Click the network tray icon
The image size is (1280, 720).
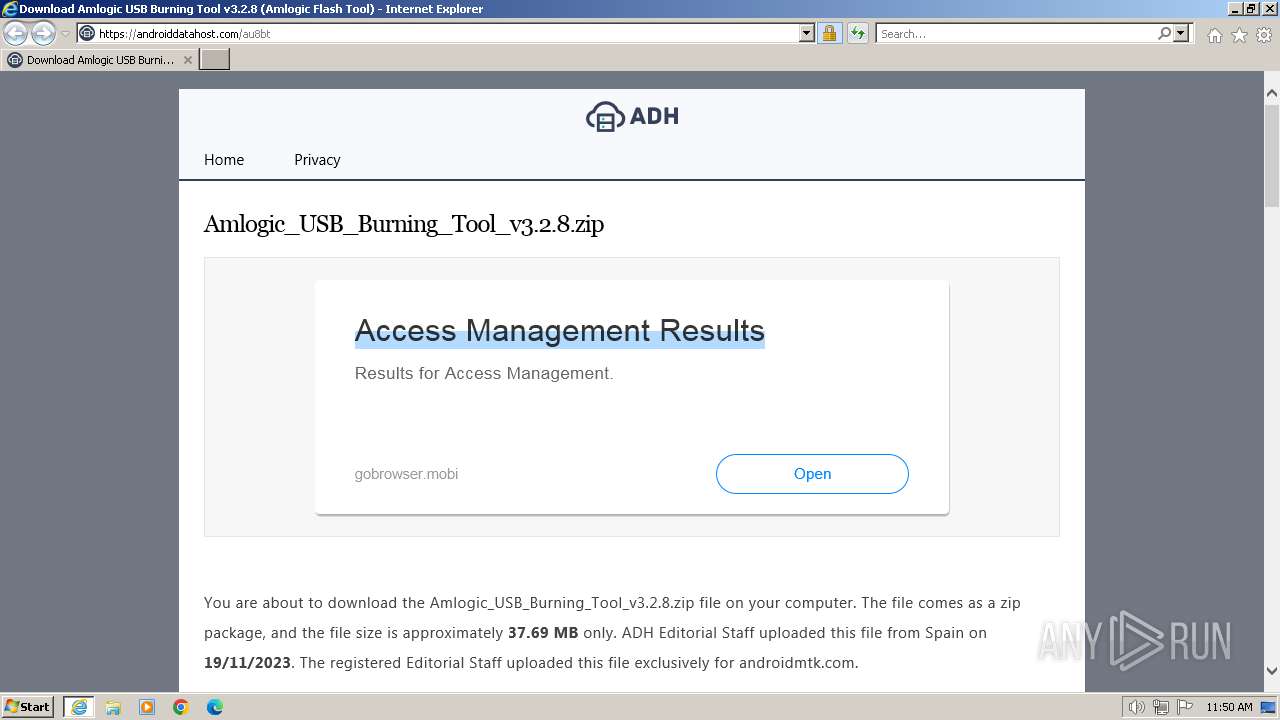1161,707
